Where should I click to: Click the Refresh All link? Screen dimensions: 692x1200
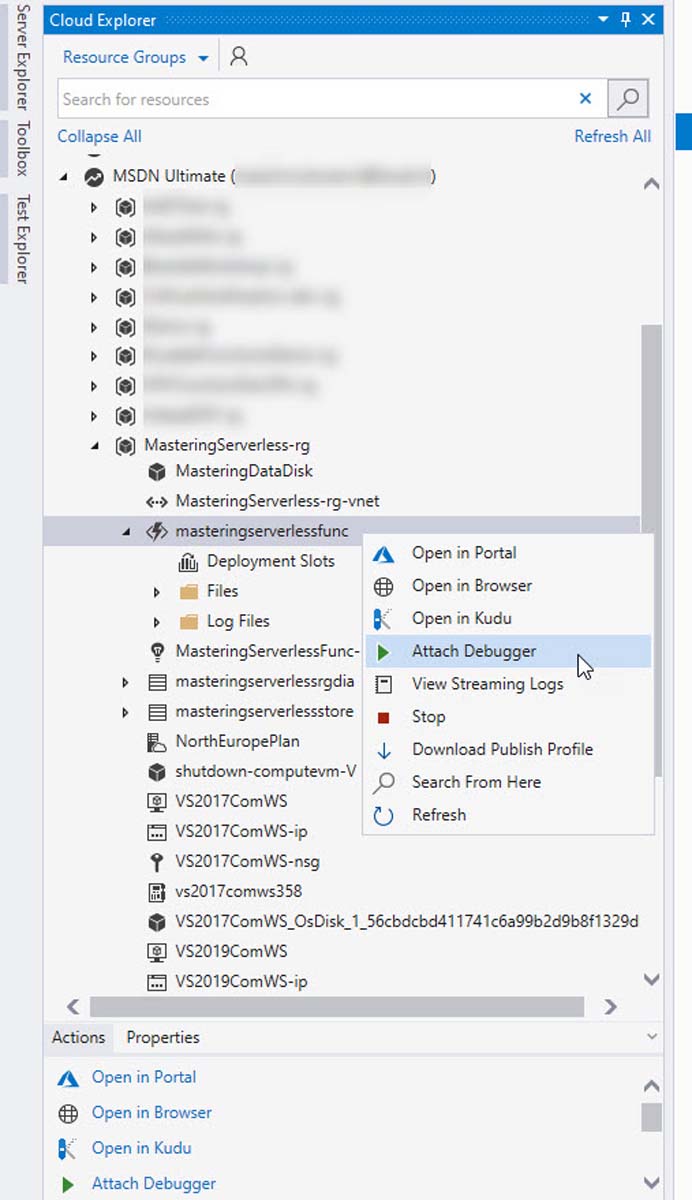pyautogui.click(x=612, y=136)
